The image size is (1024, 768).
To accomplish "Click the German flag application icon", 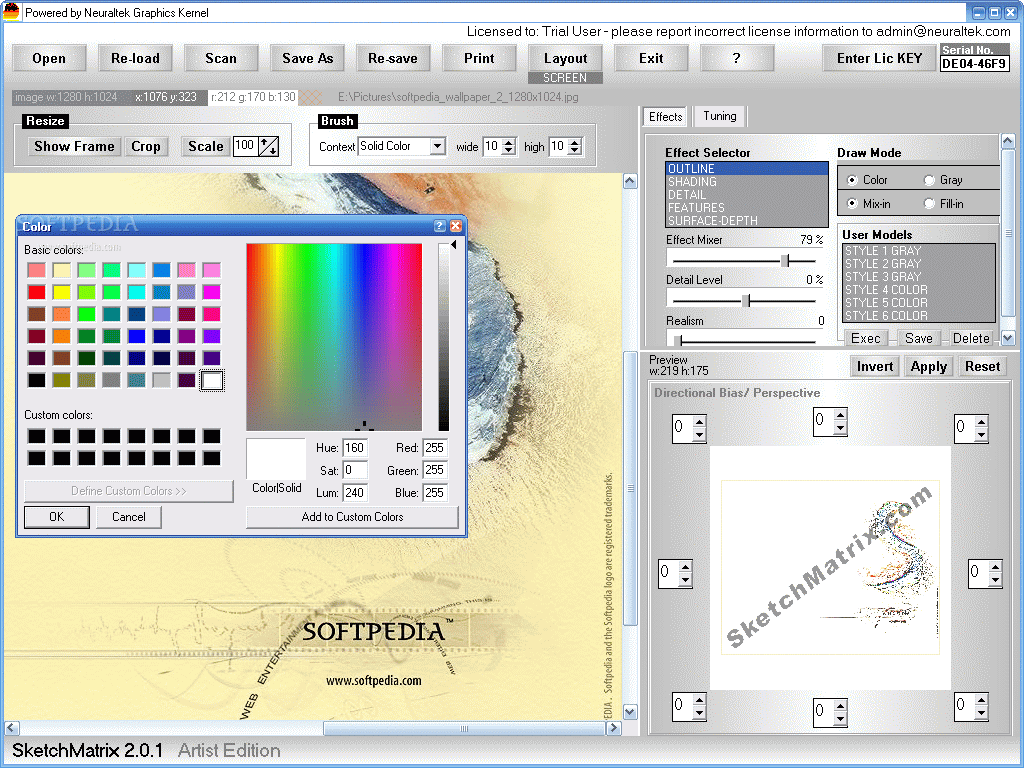I will coord(12,12).
